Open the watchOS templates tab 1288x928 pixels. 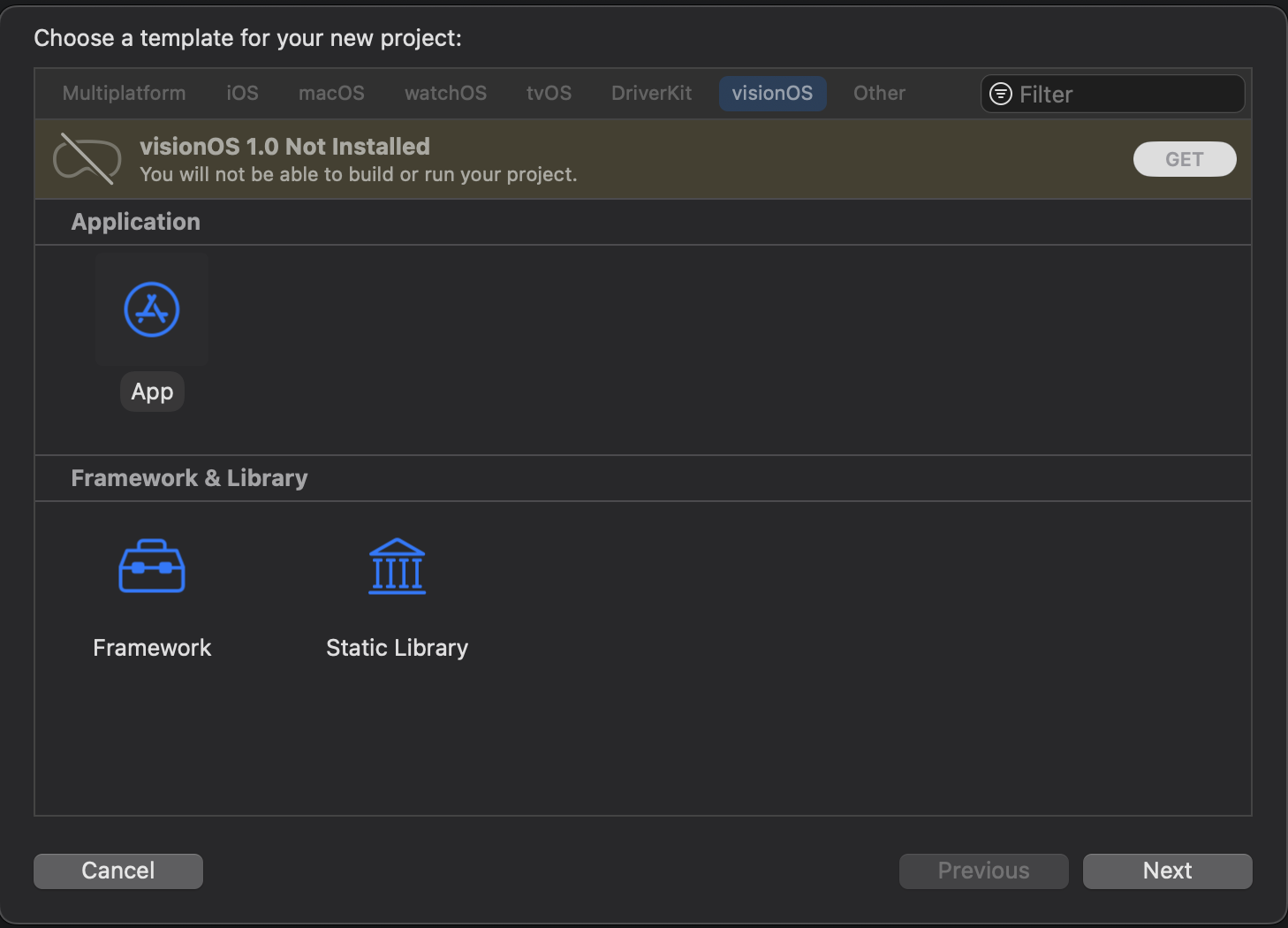coord(446,93)
